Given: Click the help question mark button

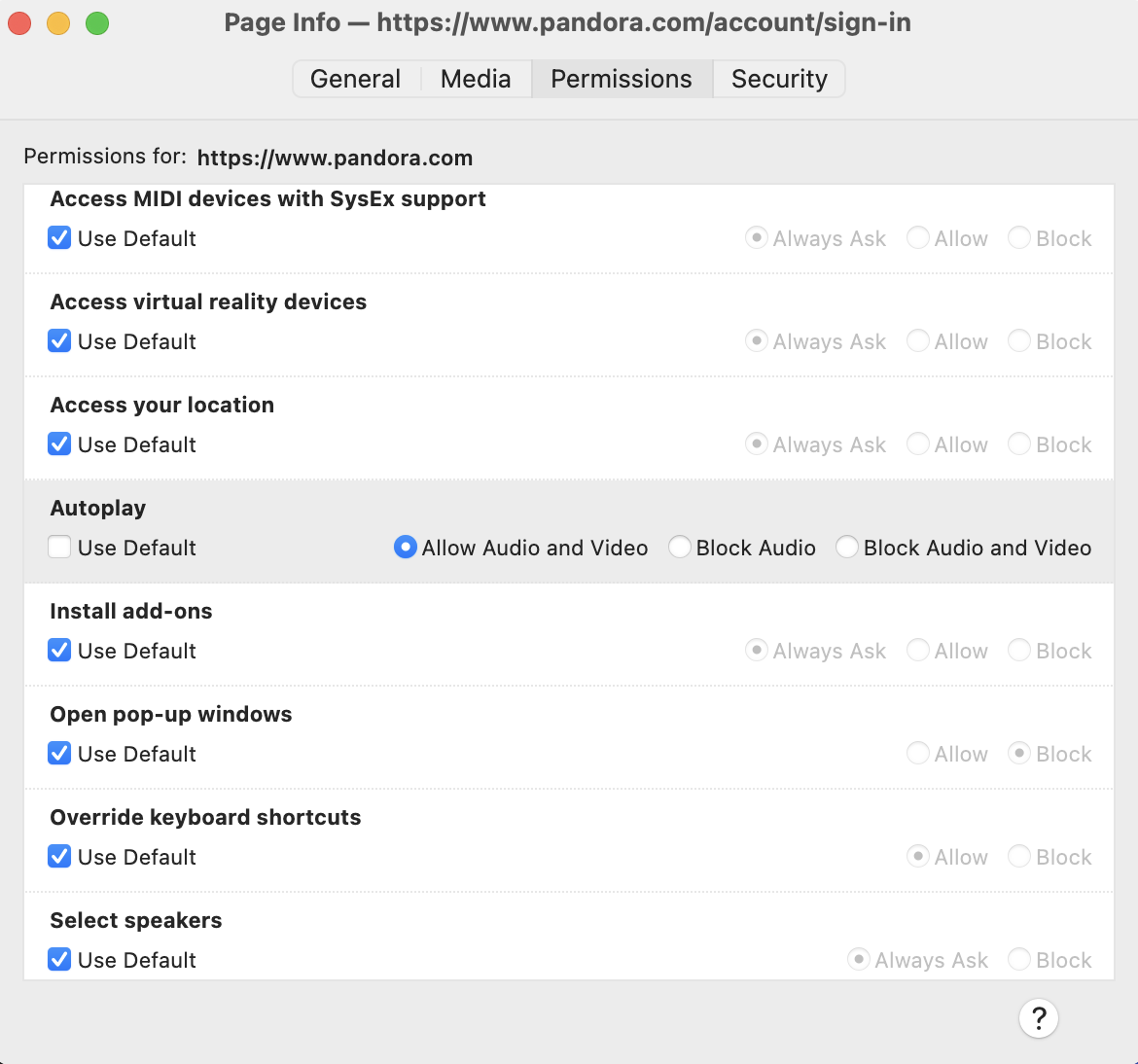Looking at the screenshot, I should coord(1038,1018).
